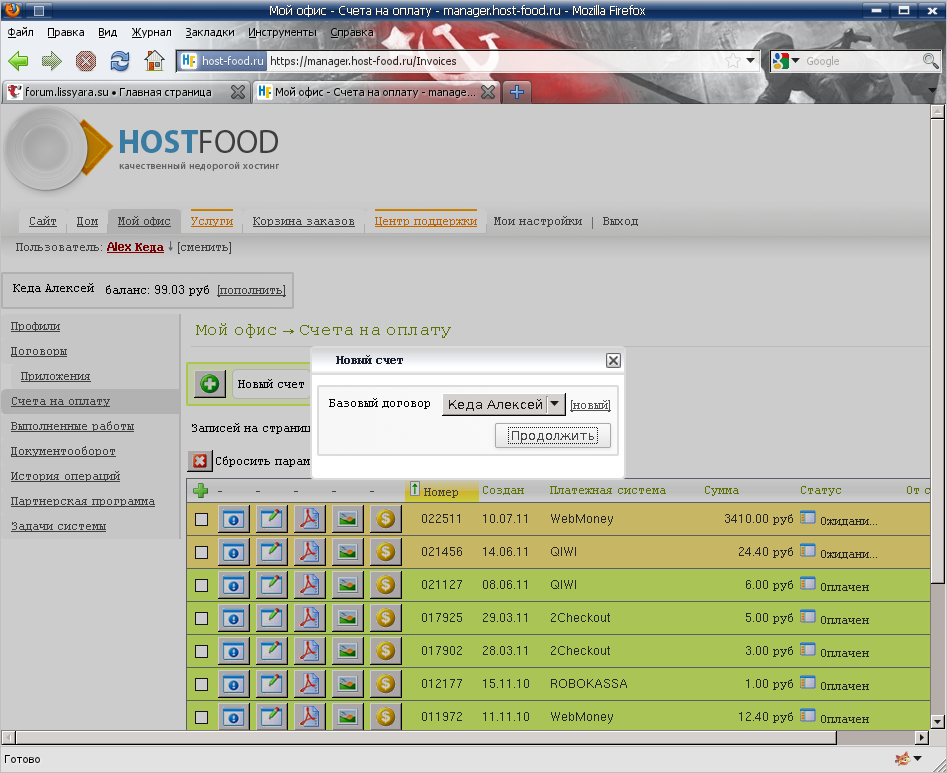Click status icon next to 3410.00 руб
The image size is (947, 773).
(807, 518)
